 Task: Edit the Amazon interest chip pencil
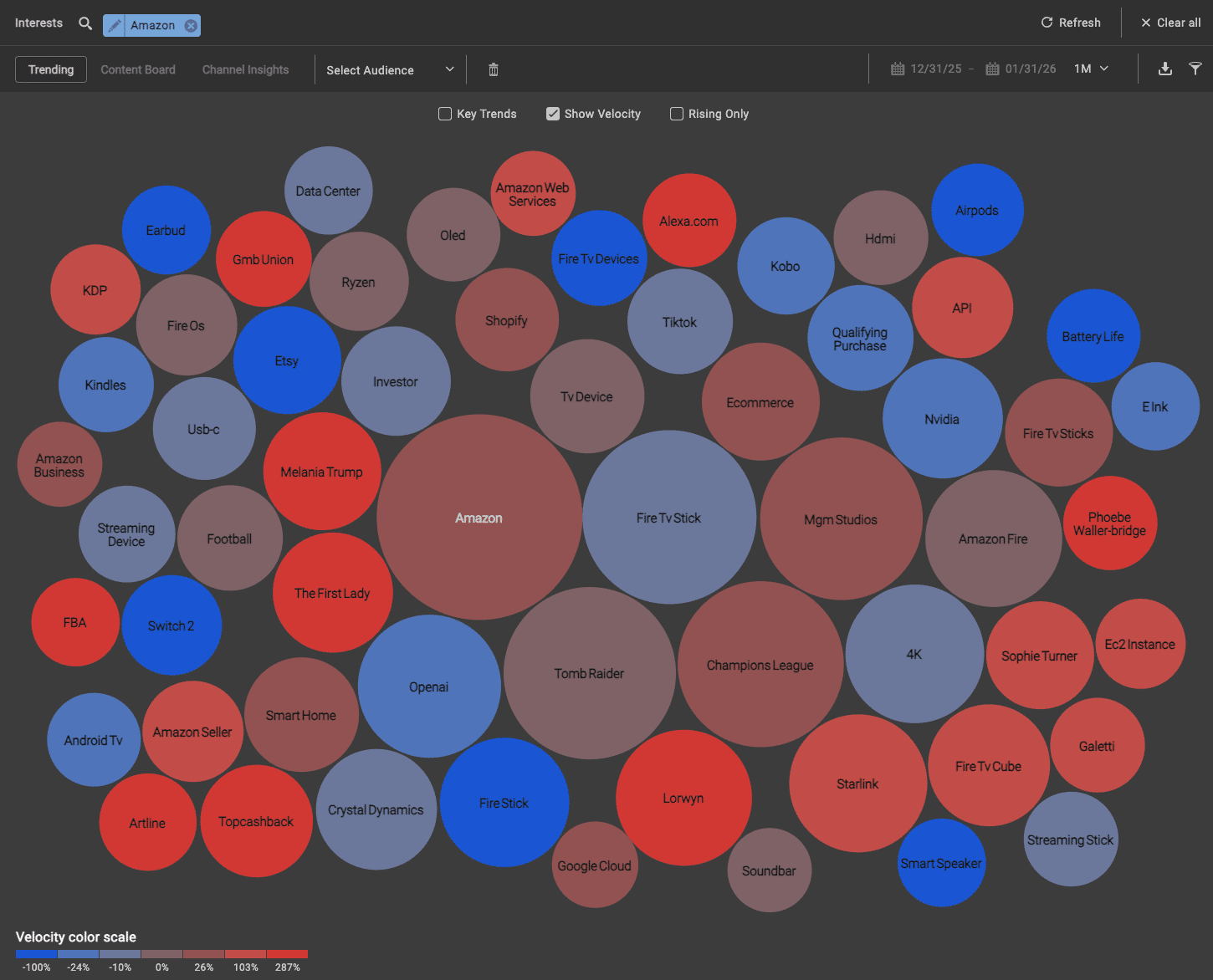[x=115, y=25]
